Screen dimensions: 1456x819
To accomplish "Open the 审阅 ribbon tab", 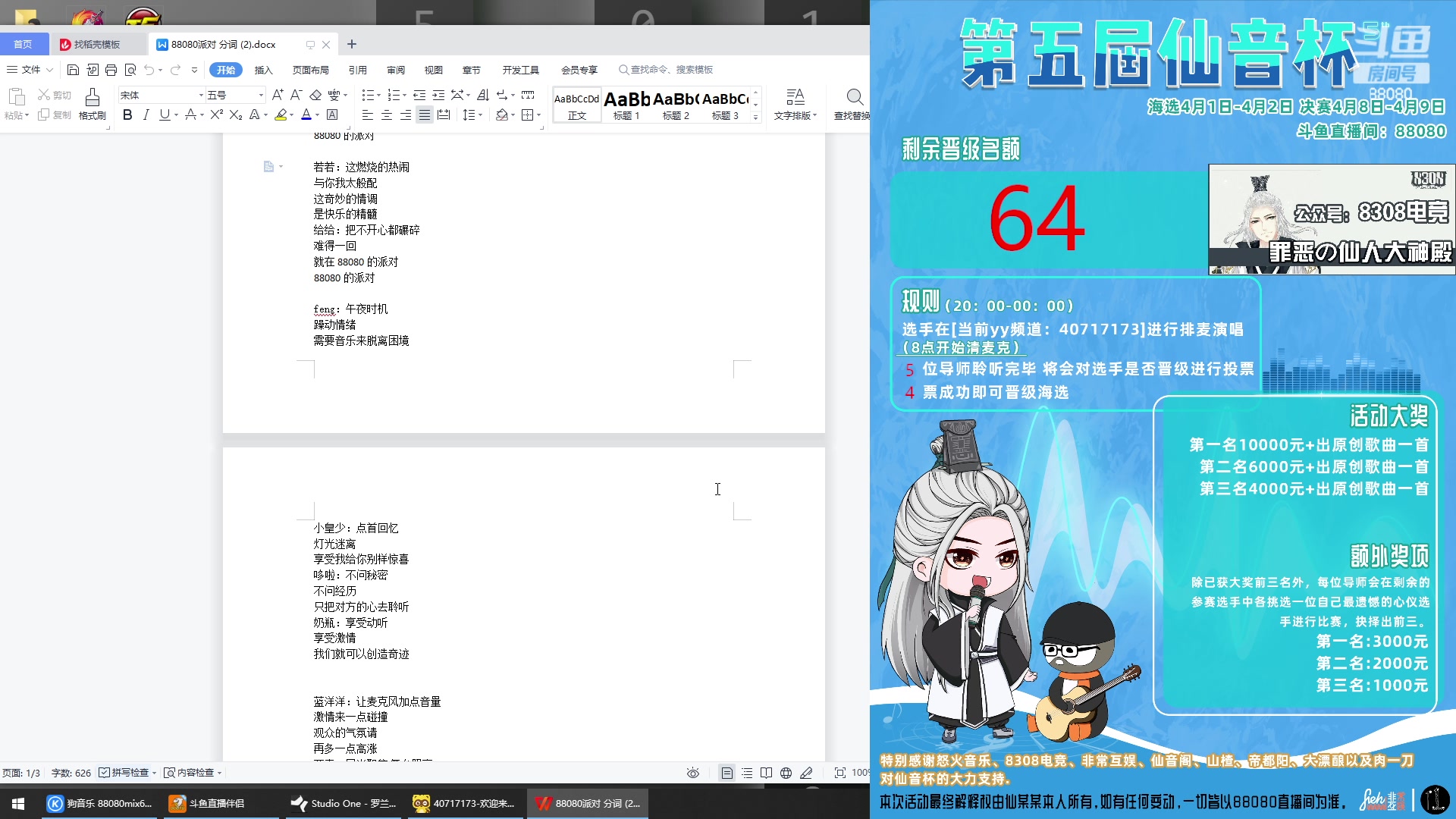I will point(395,69).
